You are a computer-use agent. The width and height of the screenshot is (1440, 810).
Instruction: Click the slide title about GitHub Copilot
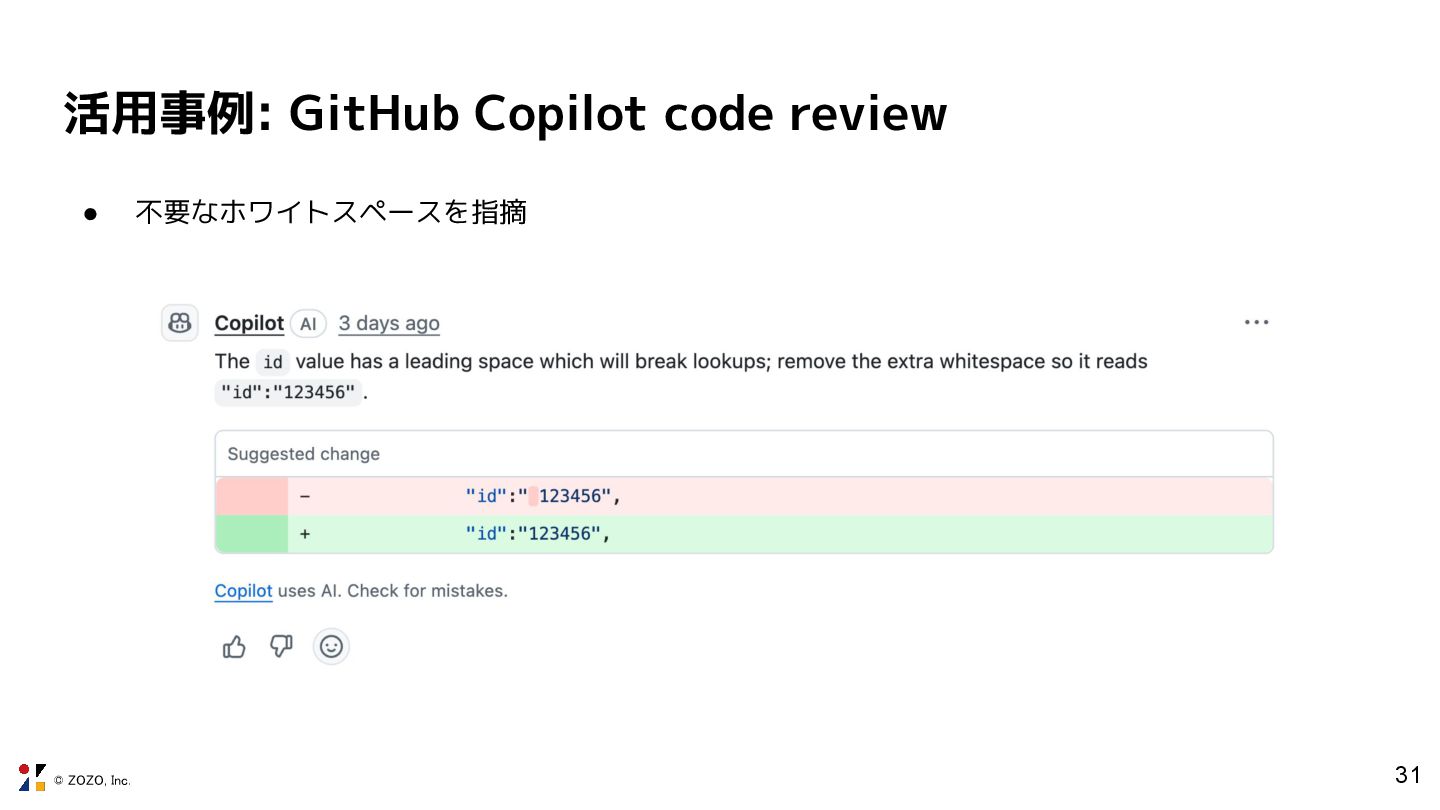tap(505, 114)
